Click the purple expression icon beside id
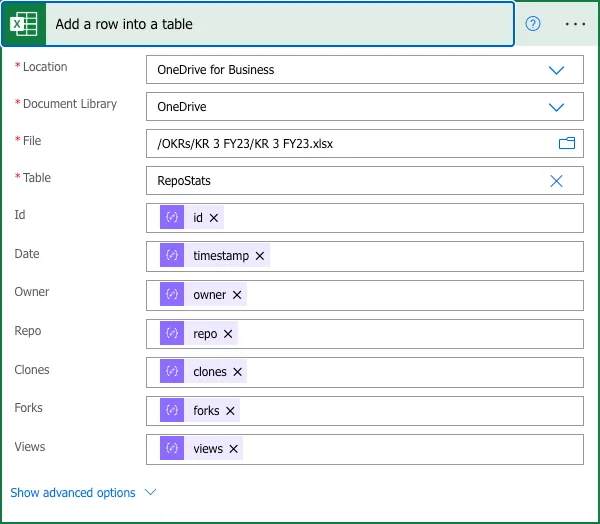This screenshot has width=600, height=524. [172, 217]
